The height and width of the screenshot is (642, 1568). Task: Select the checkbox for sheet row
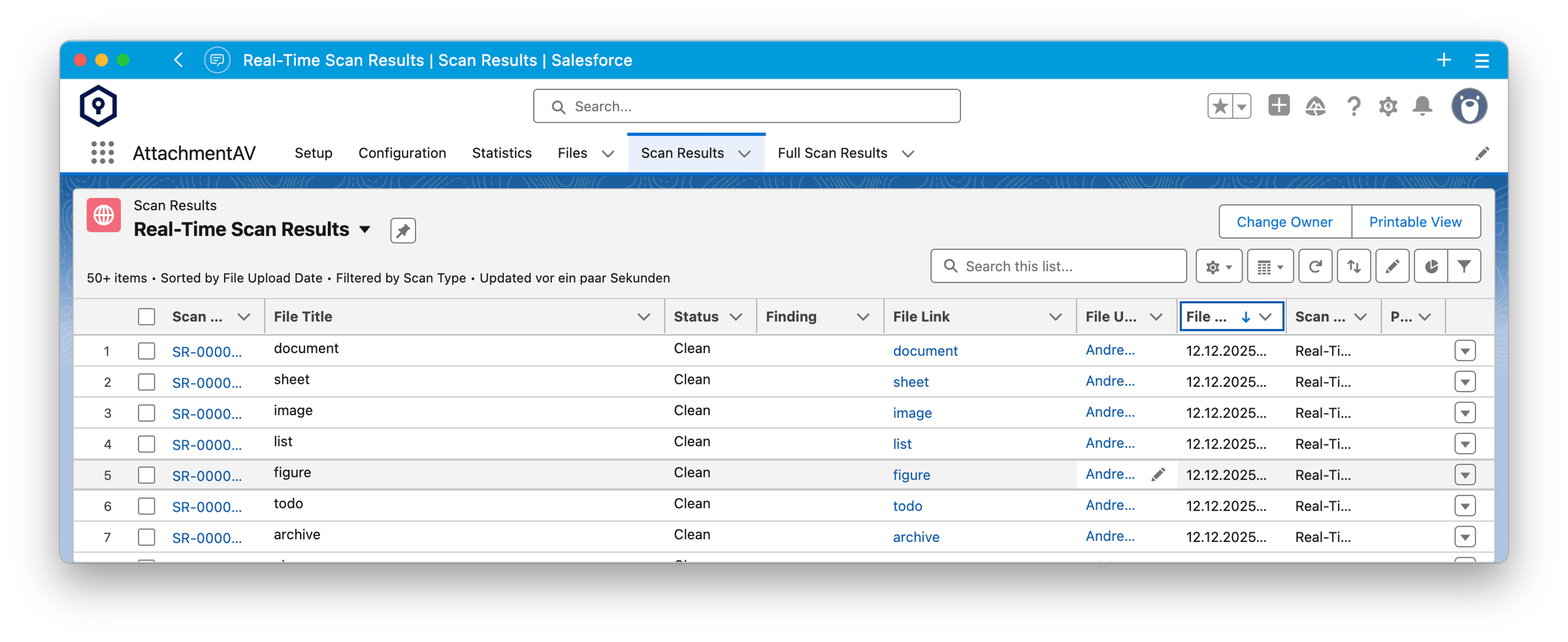pos(146,382)
